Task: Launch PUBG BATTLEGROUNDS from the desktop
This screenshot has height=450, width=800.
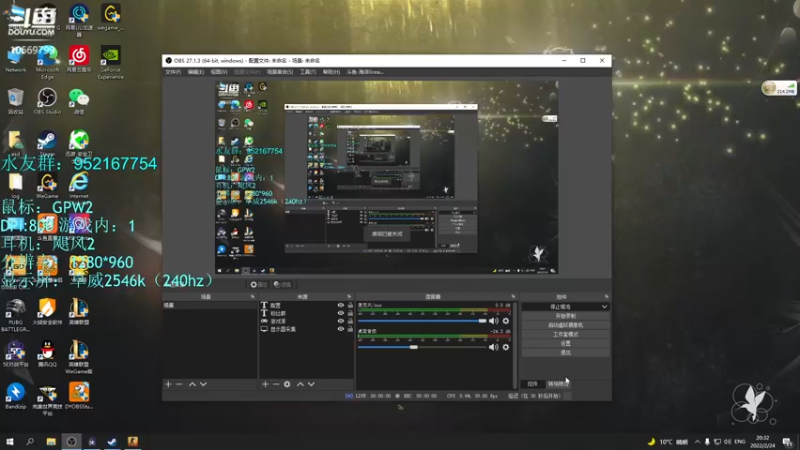Action: [15, 315]
